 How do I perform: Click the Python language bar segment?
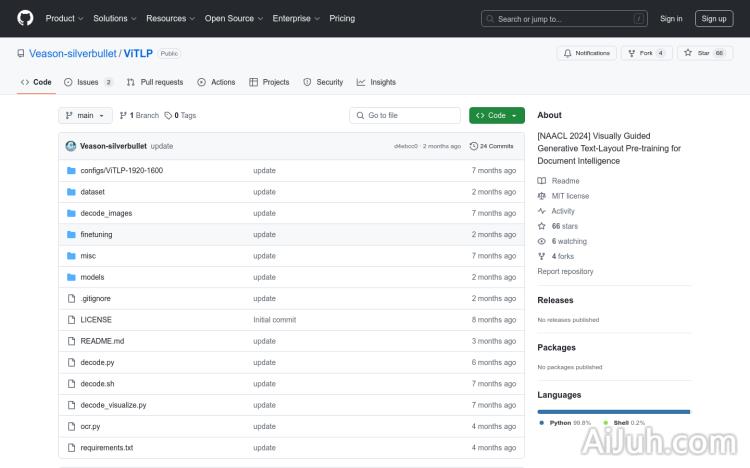612,411
